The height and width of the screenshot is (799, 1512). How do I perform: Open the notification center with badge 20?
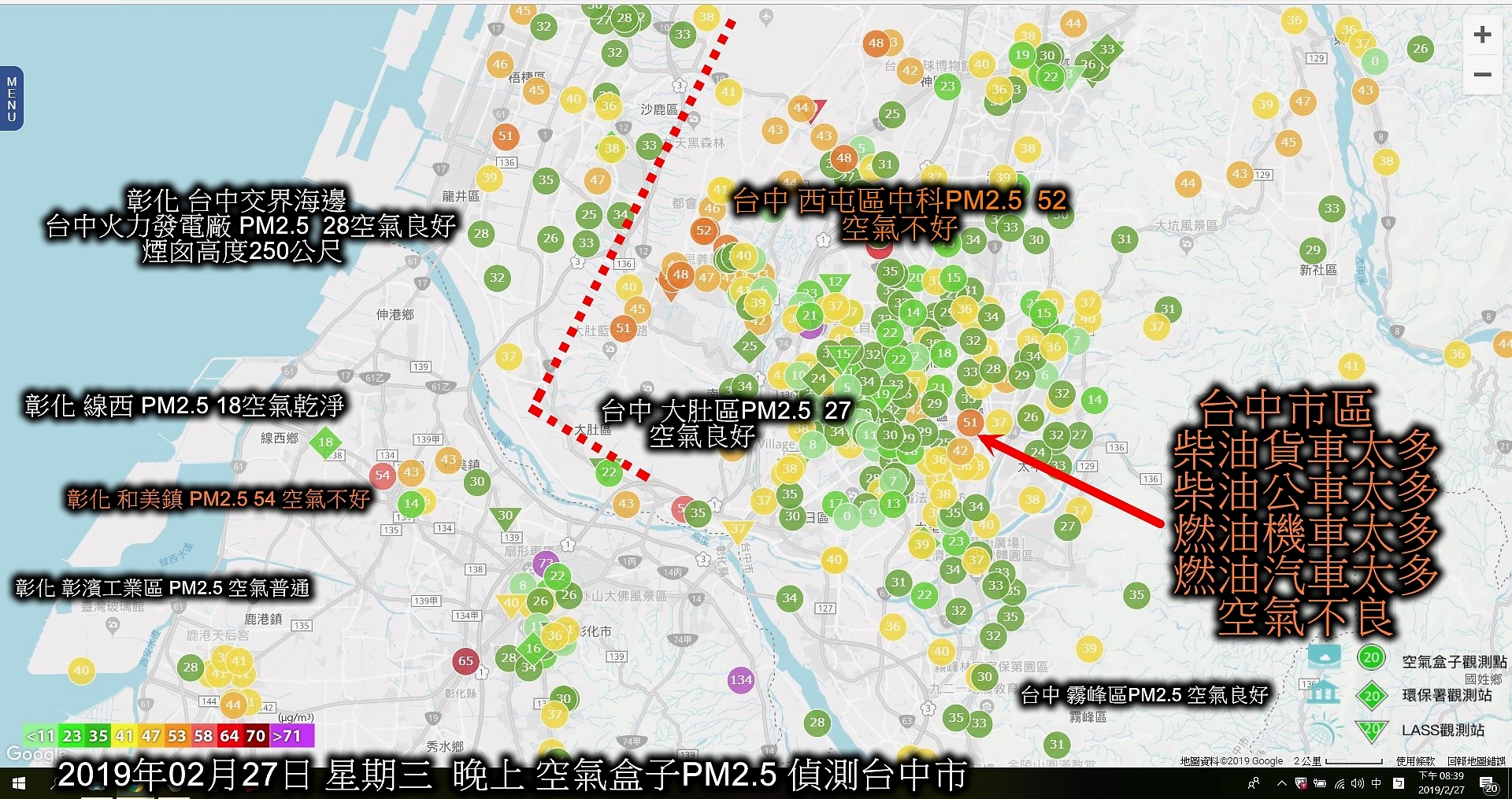1490,784
